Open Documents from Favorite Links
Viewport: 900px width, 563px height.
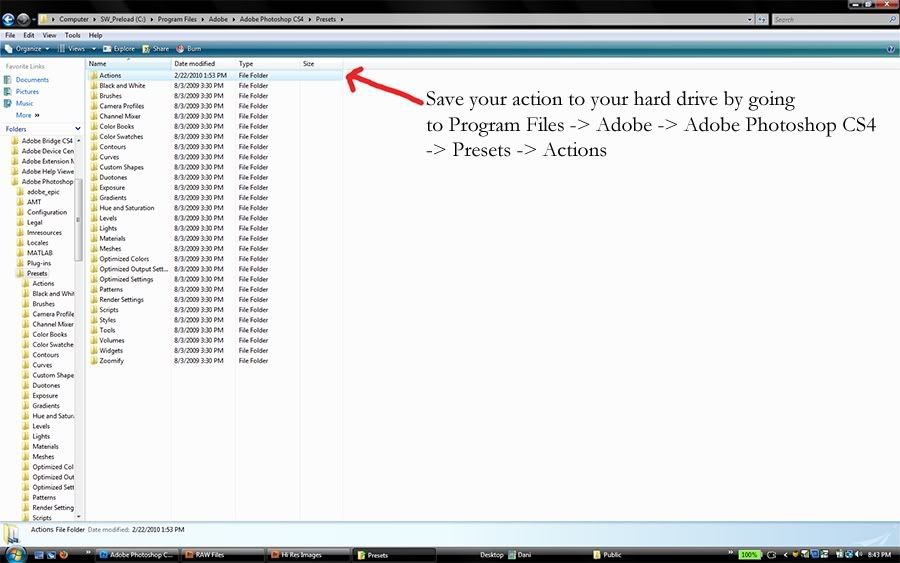click(x=31, y=80)
